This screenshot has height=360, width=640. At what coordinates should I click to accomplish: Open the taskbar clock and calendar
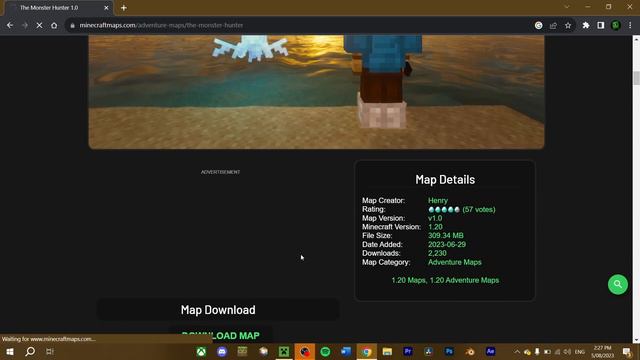(602, 351)
